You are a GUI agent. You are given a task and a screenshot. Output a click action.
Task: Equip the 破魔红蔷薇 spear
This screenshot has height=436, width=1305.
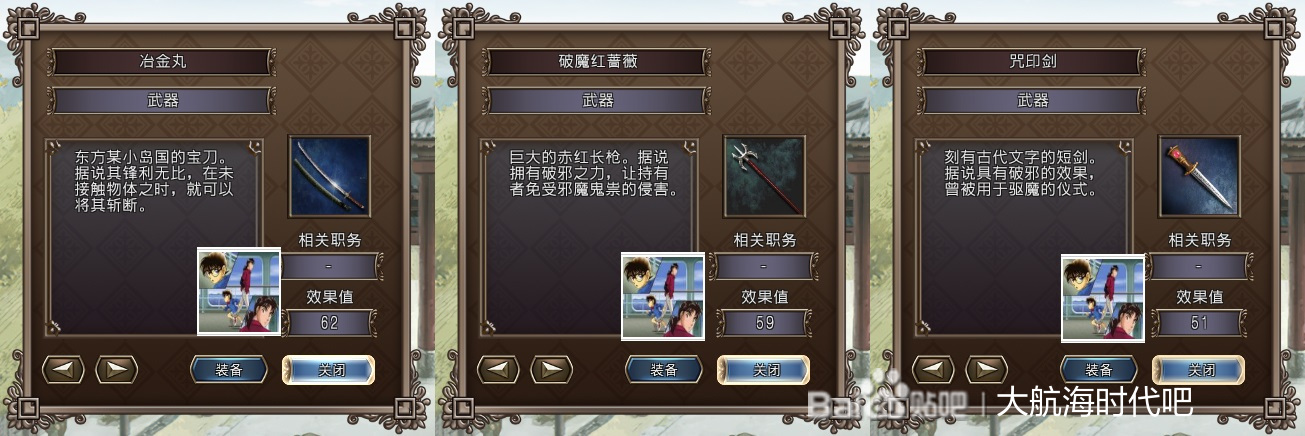[664, 369]
